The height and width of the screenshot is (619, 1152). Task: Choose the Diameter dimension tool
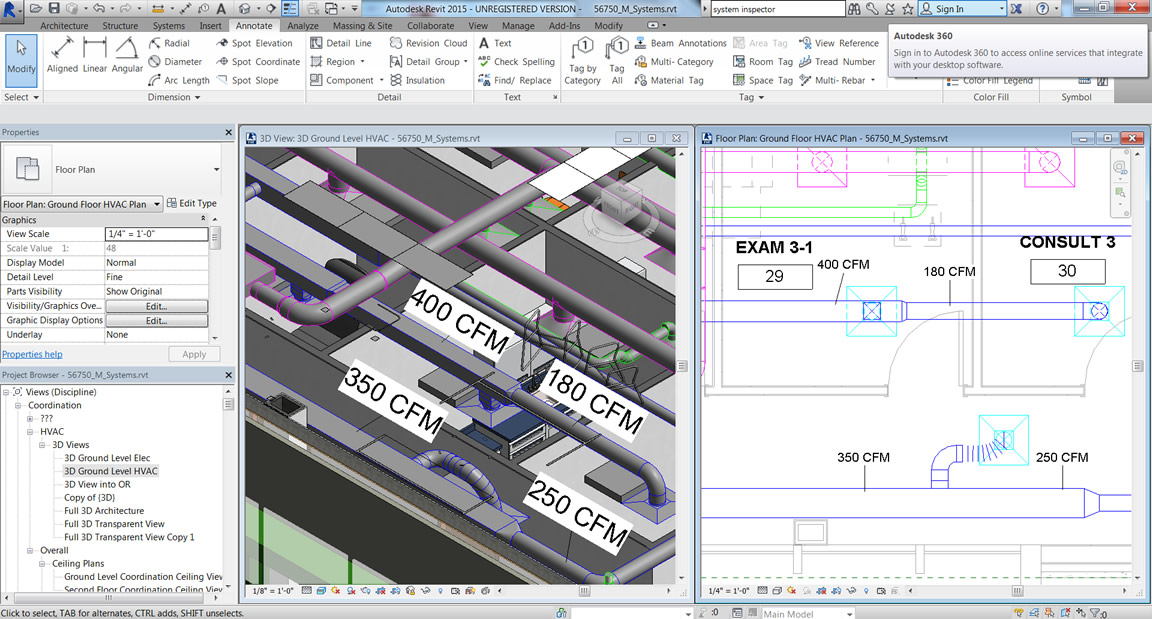pos(175,62)
